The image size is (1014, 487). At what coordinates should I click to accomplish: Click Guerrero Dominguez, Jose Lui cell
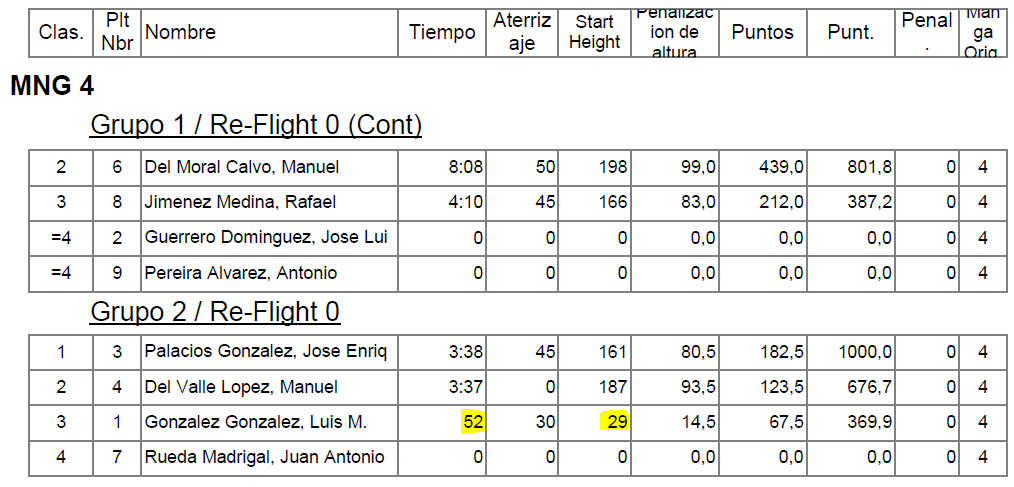[265, 237]
